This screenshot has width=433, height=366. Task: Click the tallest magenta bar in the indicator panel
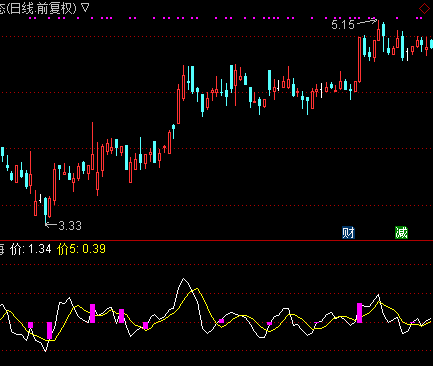[x=360, y=313]
